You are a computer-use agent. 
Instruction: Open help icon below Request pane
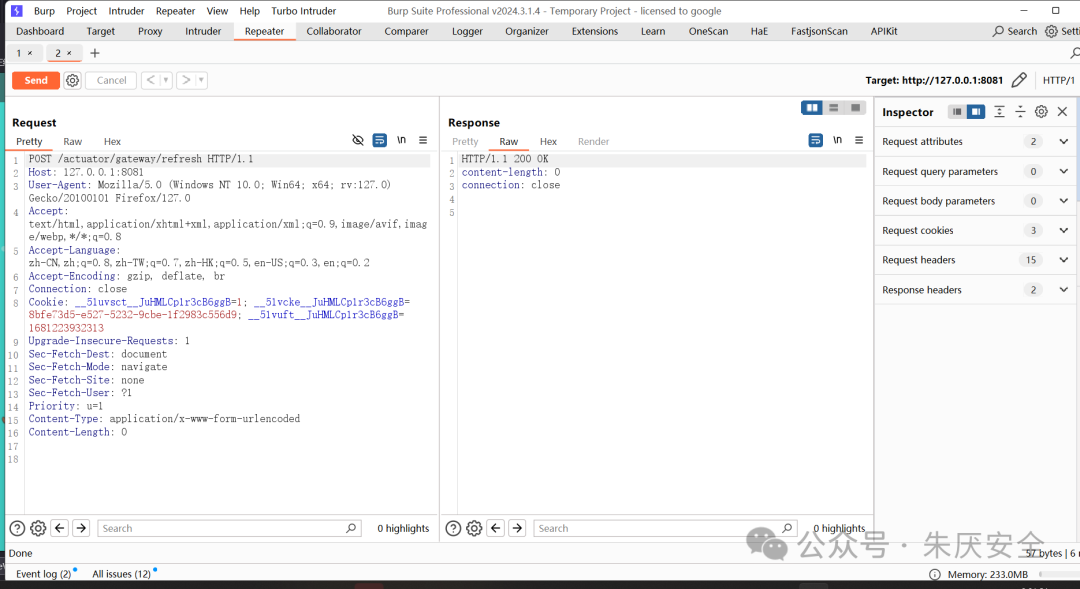tap(17, 528)
